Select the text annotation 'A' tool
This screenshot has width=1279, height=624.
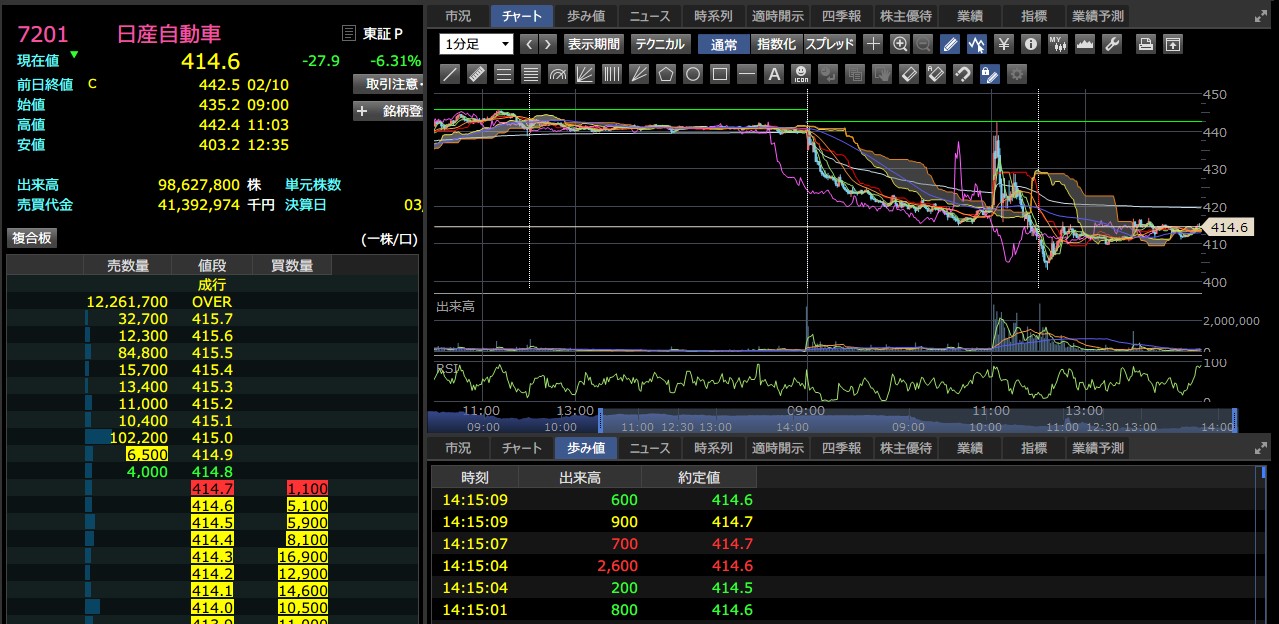[774, 74]
